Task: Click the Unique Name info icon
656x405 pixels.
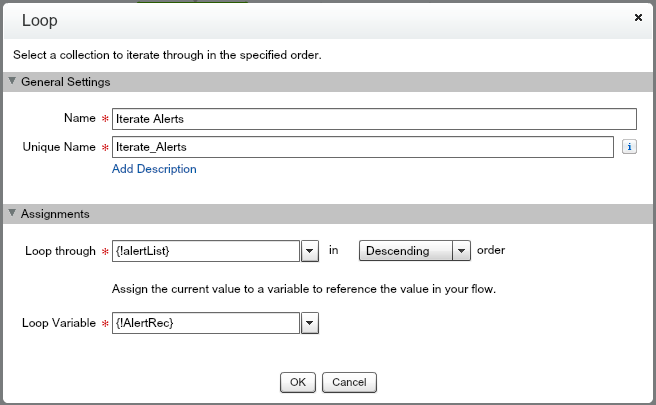Action: click(x=629, y=147)
